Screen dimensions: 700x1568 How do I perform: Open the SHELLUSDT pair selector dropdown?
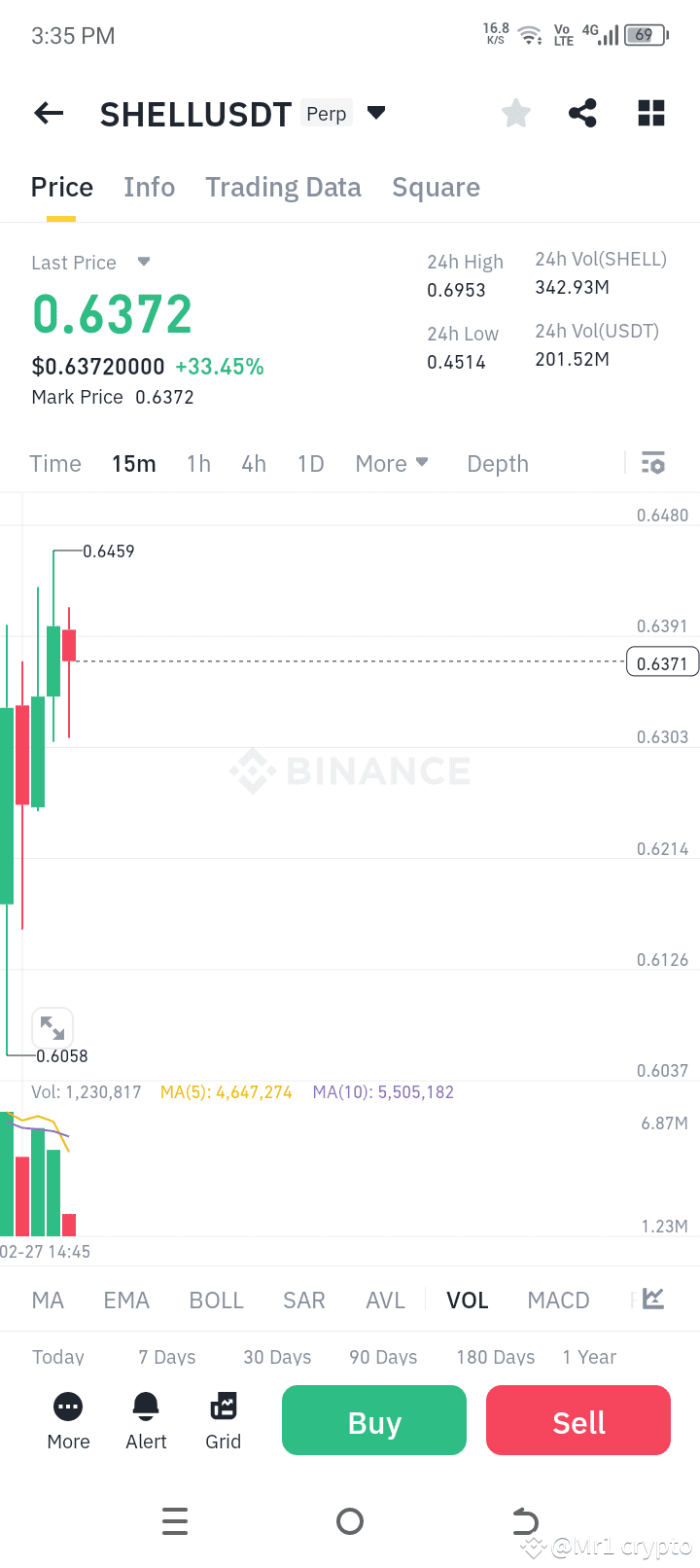(x=376, y=113)
